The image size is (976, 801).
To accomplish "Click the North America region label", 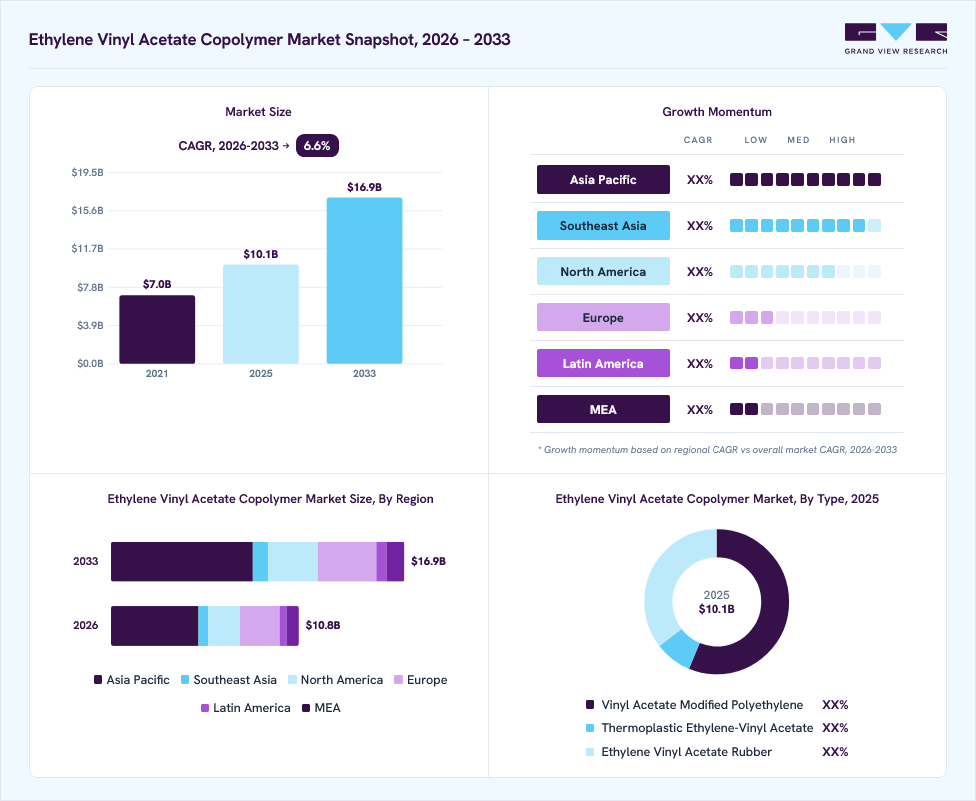I will coord(603,272).
